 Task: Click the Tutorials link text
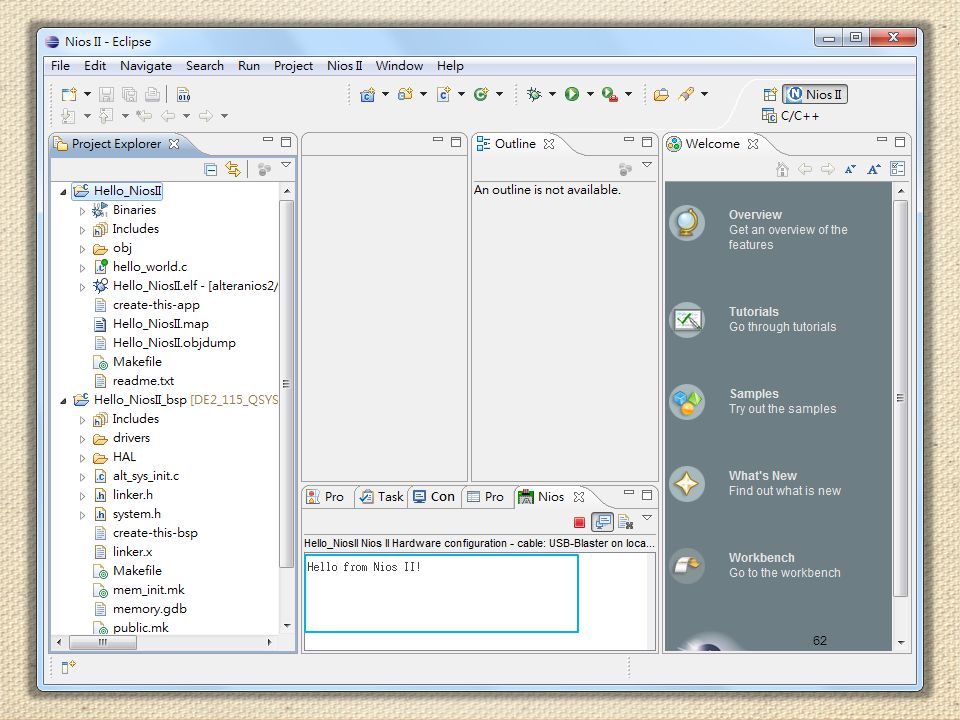[x=754, y=312]
